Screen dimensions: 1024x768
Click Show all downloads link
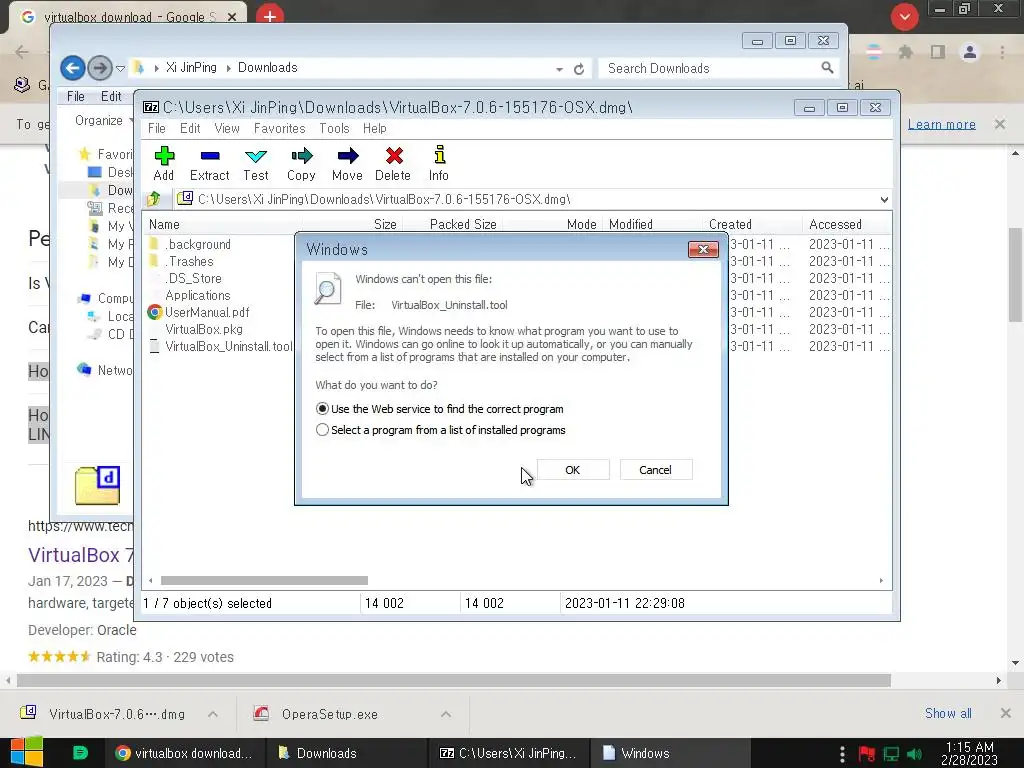(948, 713)
